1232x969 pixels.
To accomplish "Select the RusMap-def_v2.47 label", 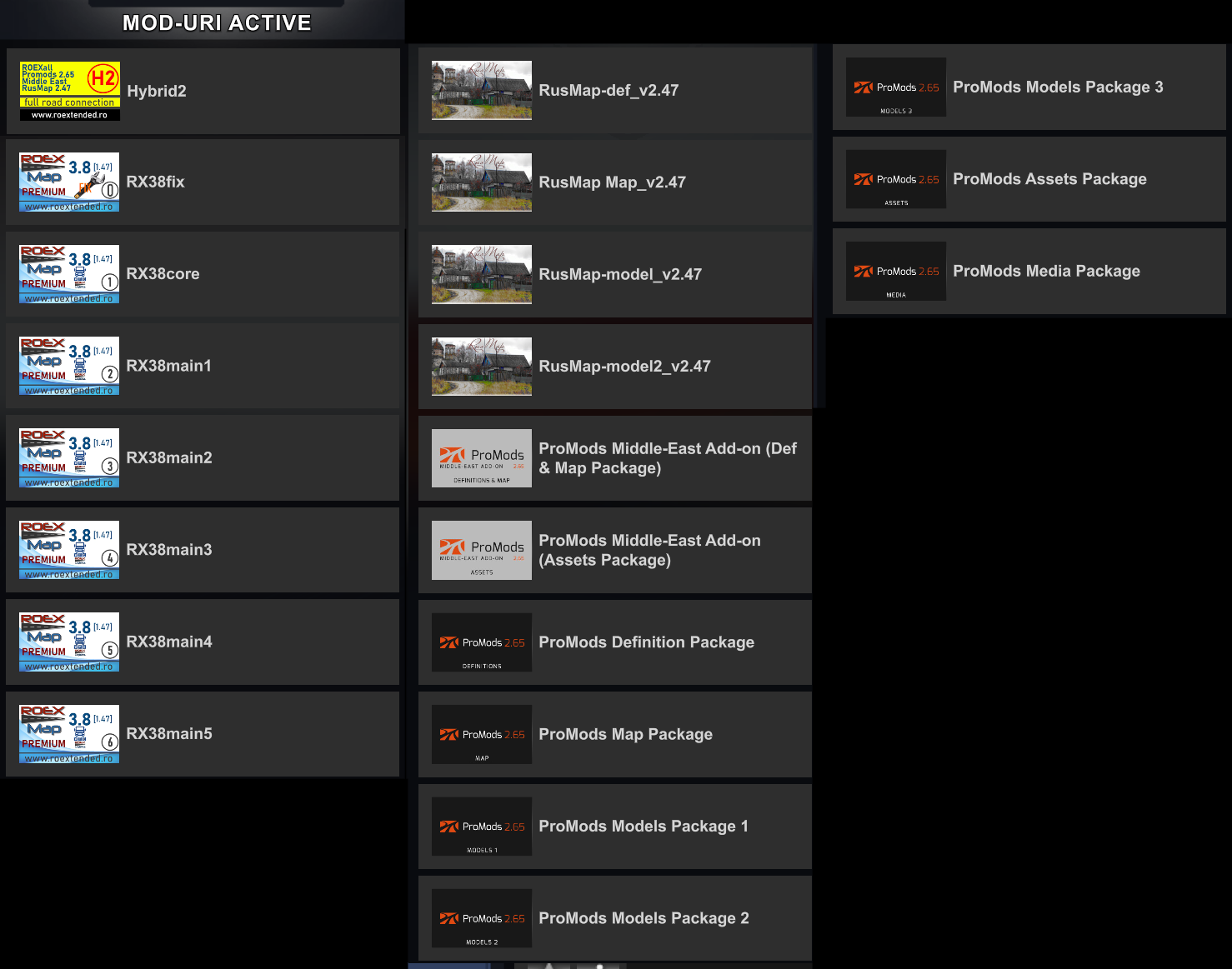I will (x=608, y=90).
